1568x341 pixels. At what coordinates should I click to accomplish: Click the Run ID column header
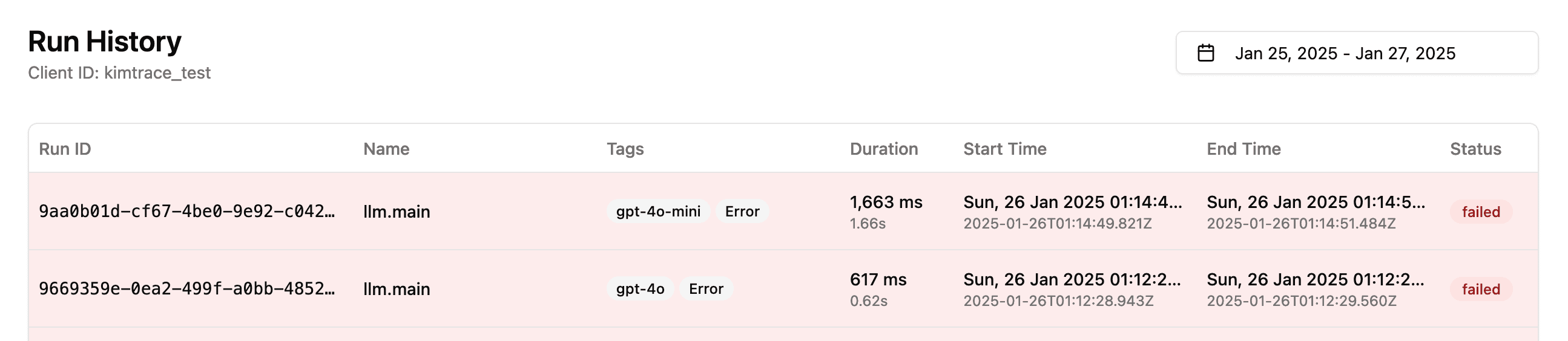65,149
